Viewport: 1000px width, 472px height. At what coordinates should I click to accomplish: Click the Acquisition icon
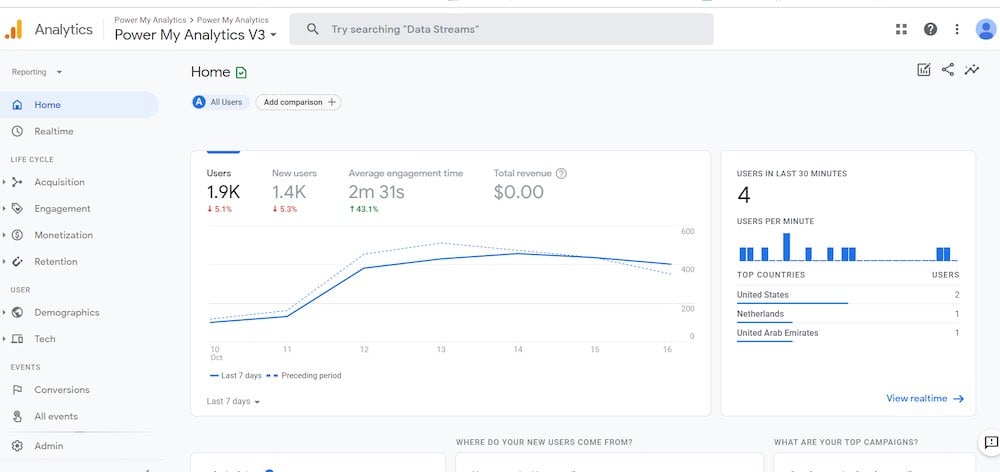coord(17,182)
